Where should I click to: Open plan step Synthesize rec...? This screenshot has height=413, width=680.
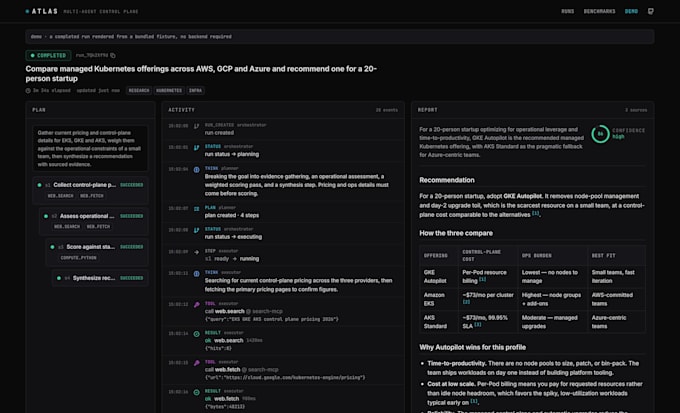point(100,278)
